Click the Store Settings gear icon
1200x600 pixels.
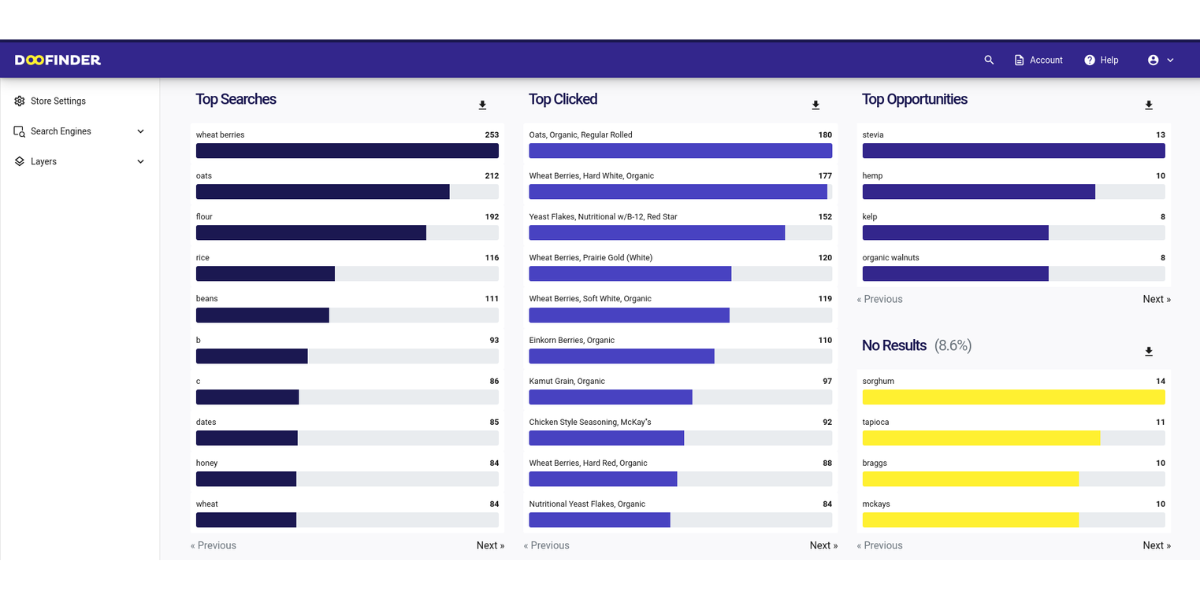pos(19,101)
